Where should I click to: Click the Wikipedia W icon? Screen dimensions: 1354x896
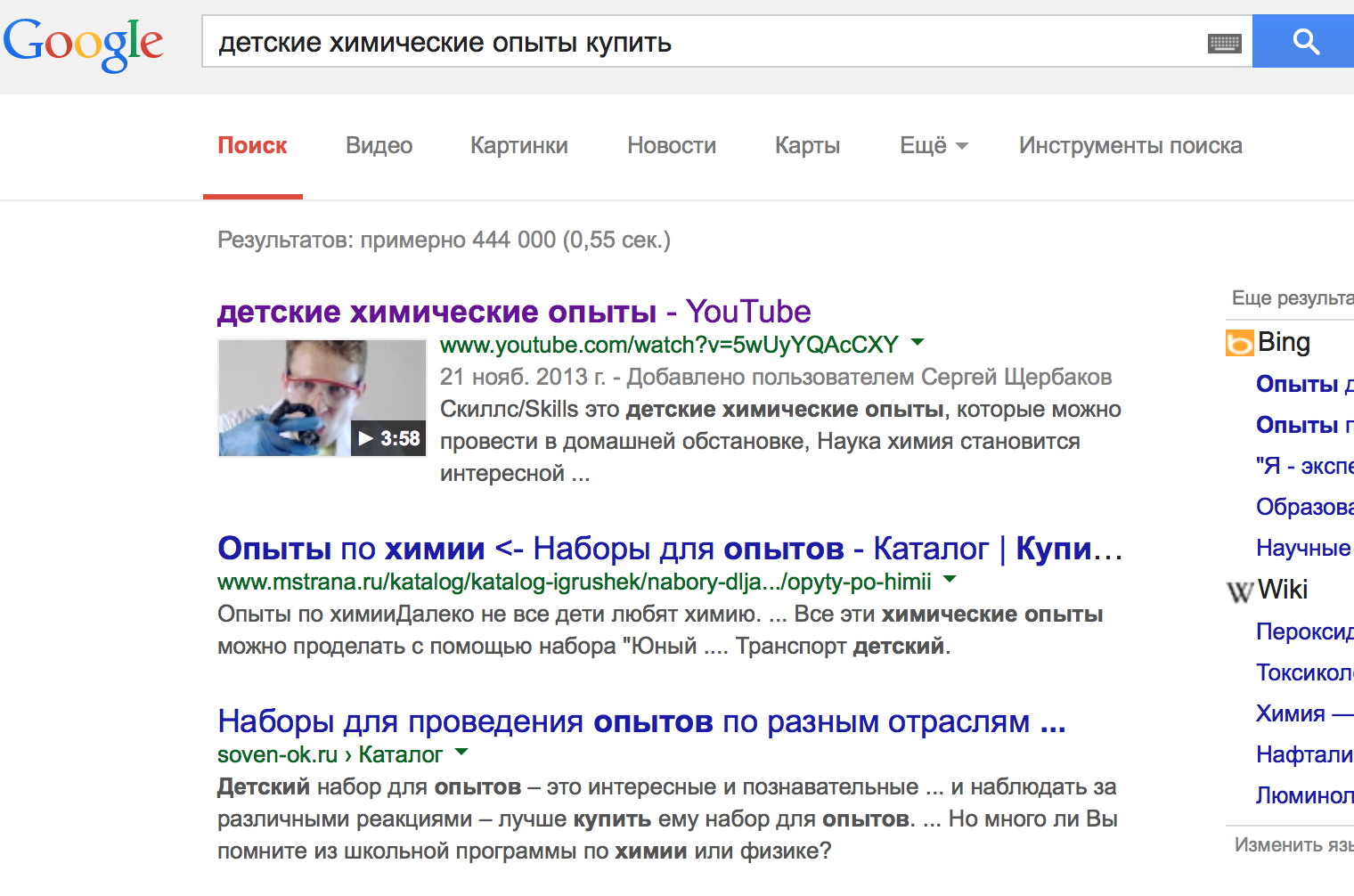1239,591
